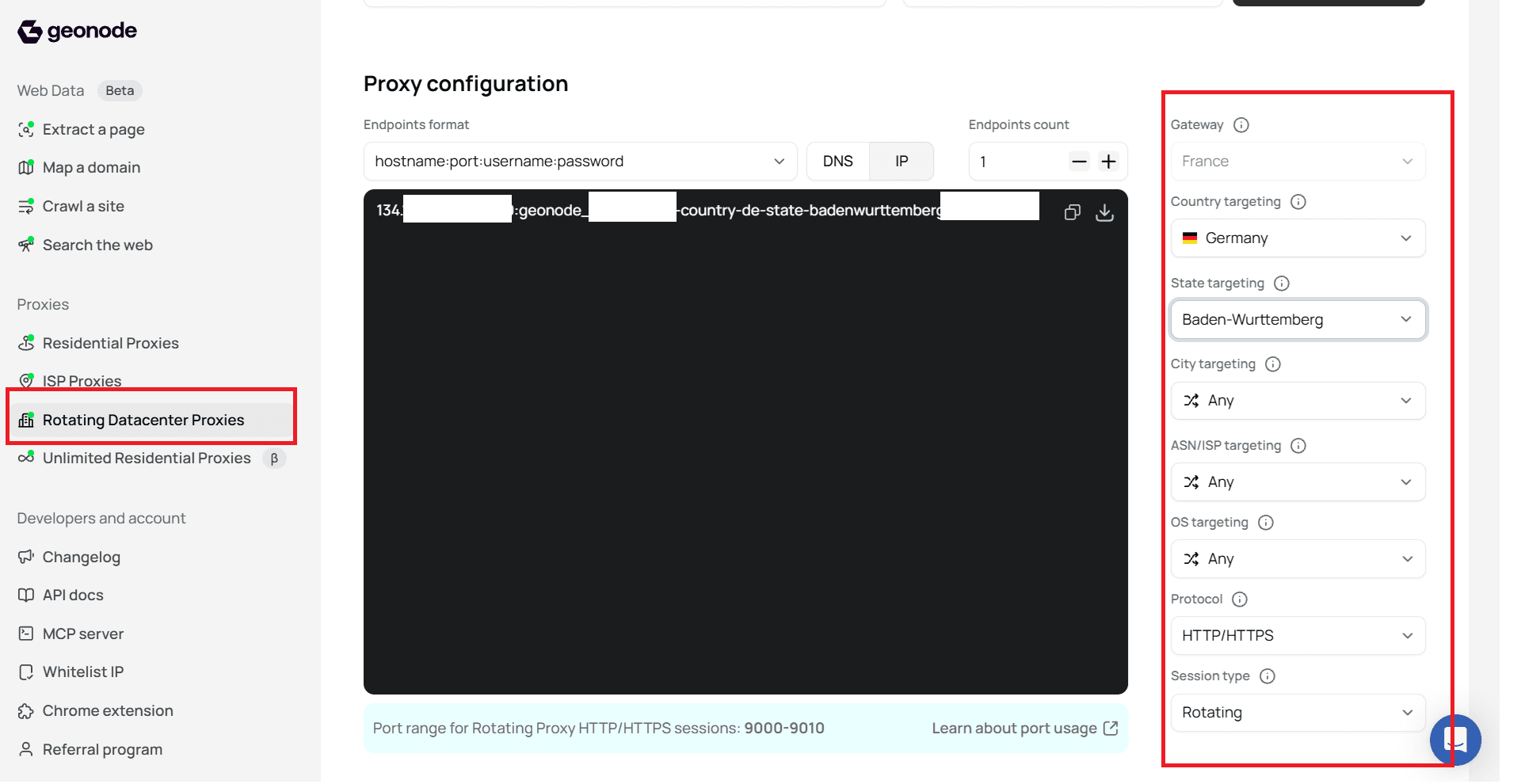Open the ASN/ISP targeting dropdown
The height and width of the screenshot is (784, 1521).
1298,482
